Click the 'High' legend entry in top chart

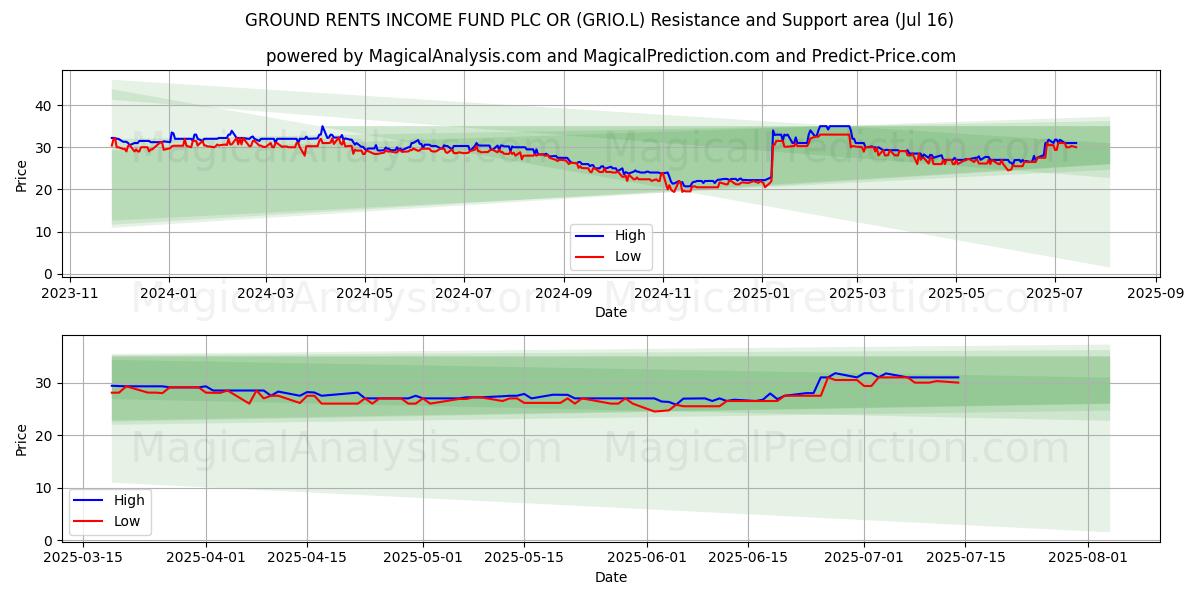611,236
